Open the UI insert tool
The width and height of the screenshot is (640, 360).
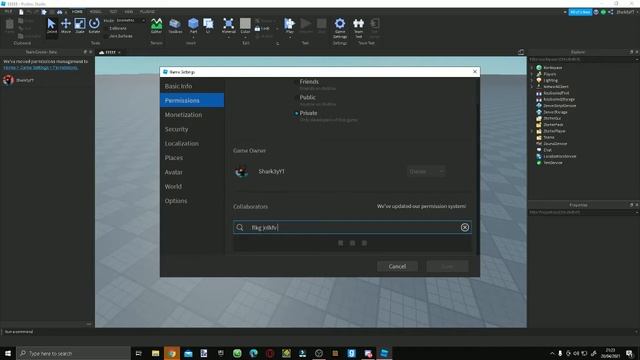tap(208, 26)
